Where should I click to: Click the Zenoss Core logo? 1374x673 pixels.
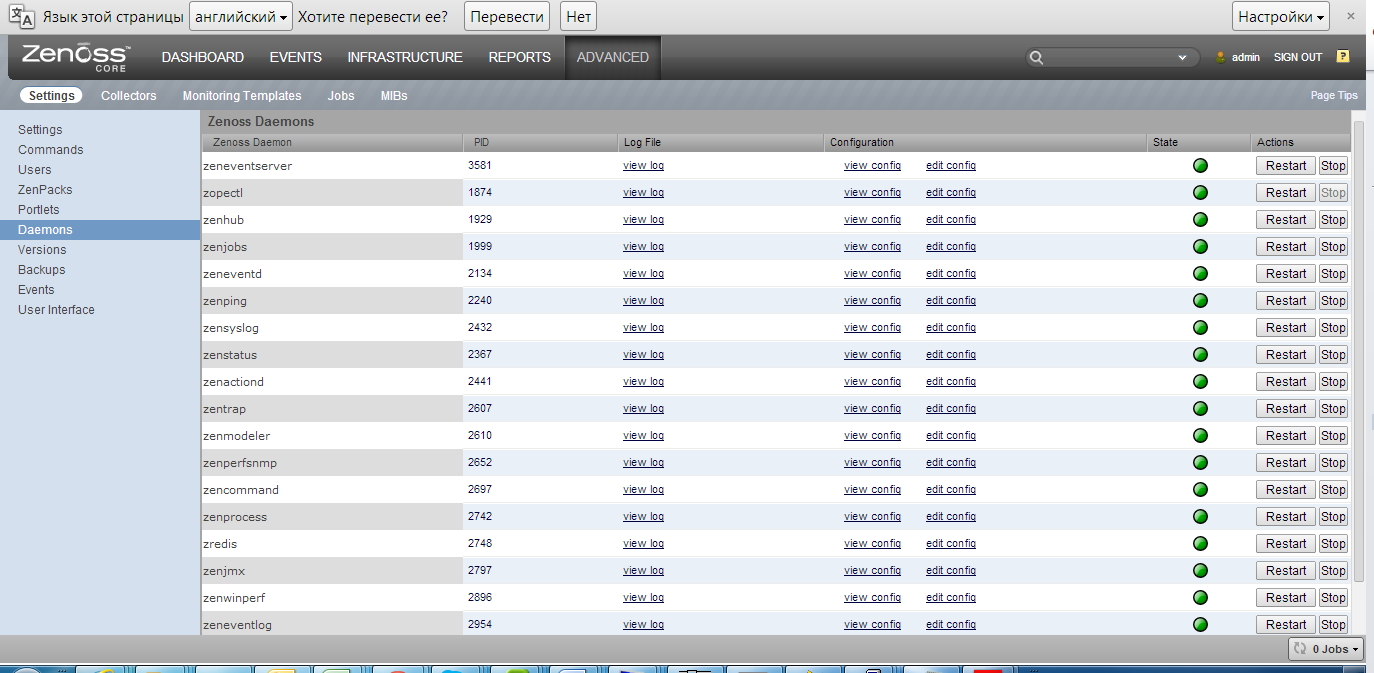coord(75,57)
